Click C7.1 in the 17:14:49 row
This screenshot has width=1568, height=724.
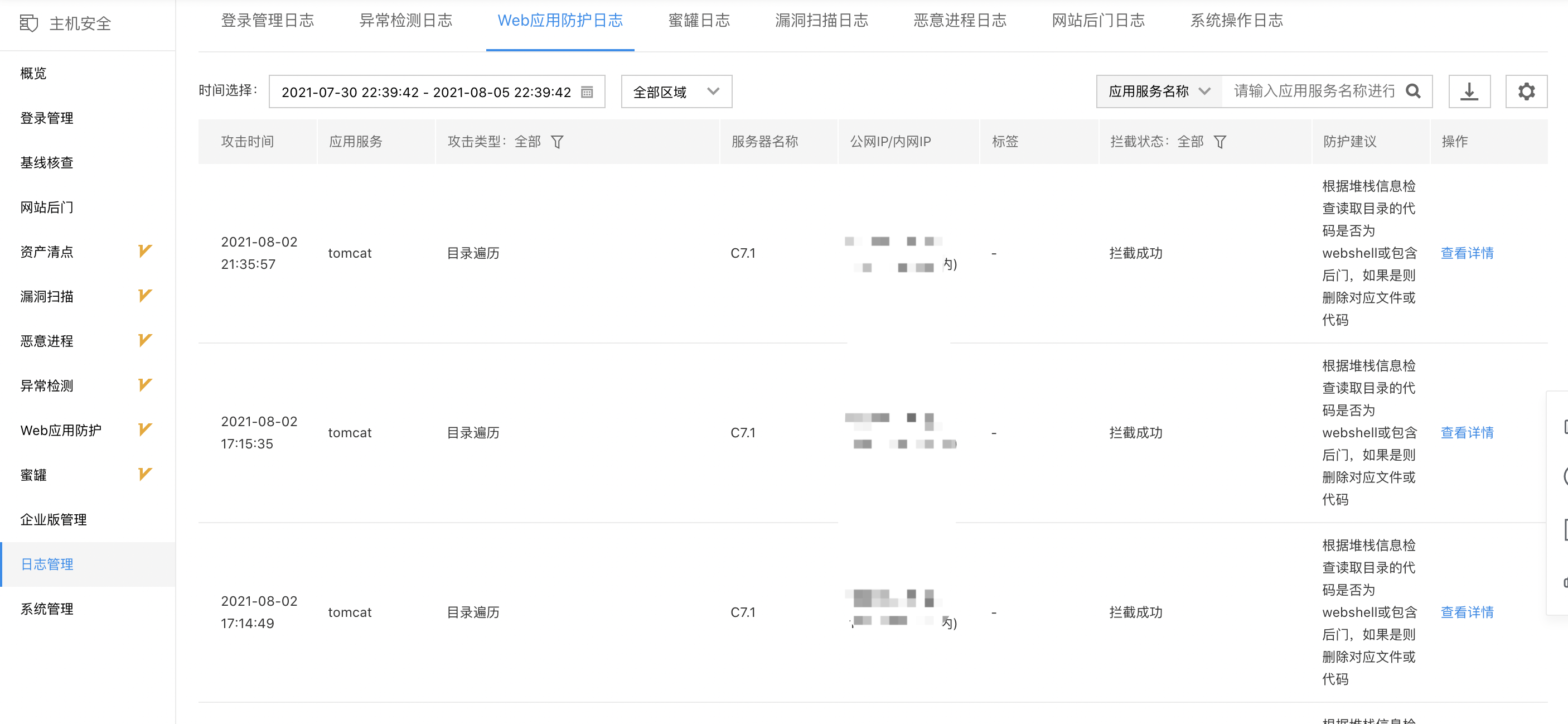pyautogui.click(x=743, y=612)
